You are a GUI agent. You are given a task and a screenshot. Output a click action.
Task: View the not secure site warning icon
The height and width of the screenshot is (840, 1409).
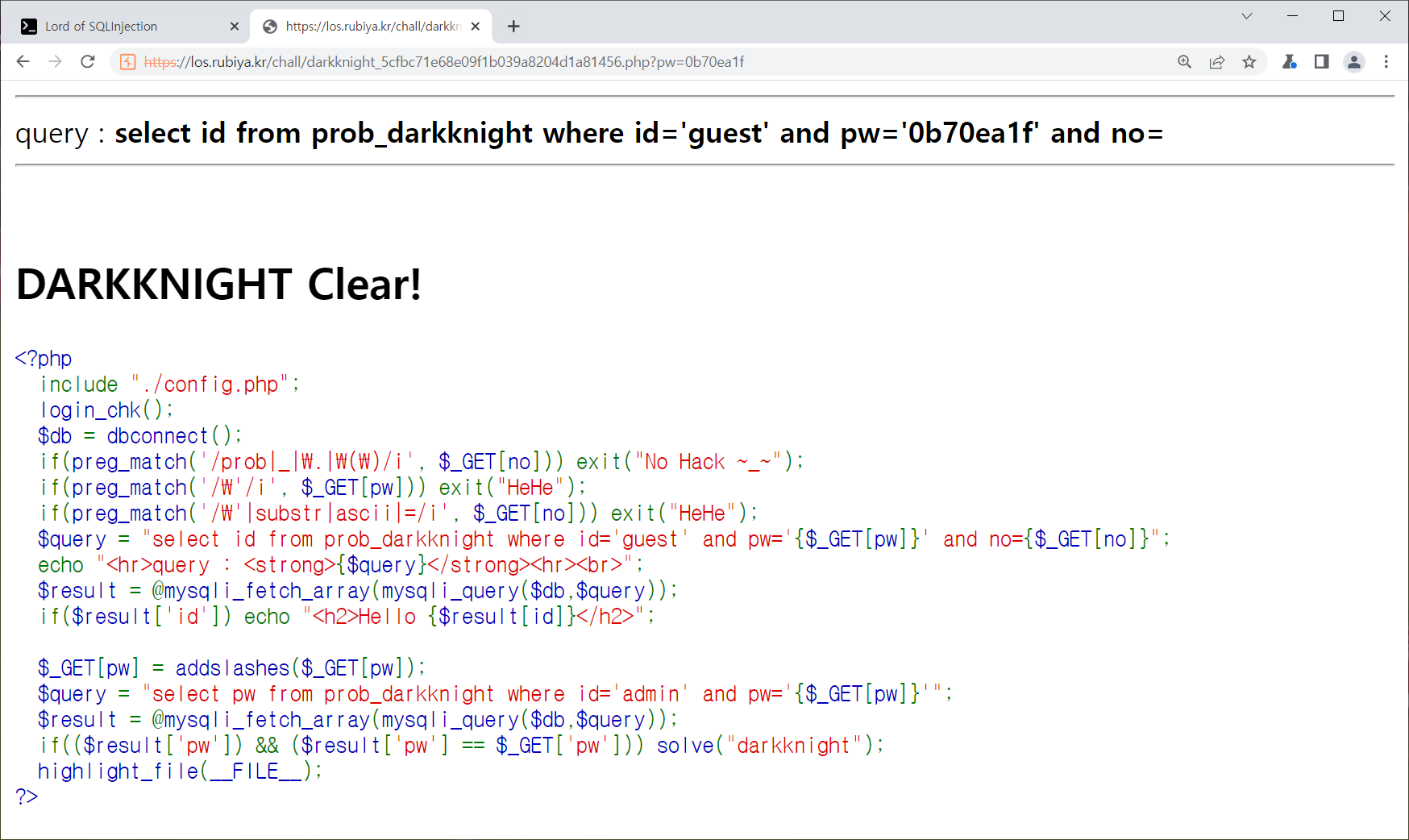pyautogui.click(x=127, y=61)
